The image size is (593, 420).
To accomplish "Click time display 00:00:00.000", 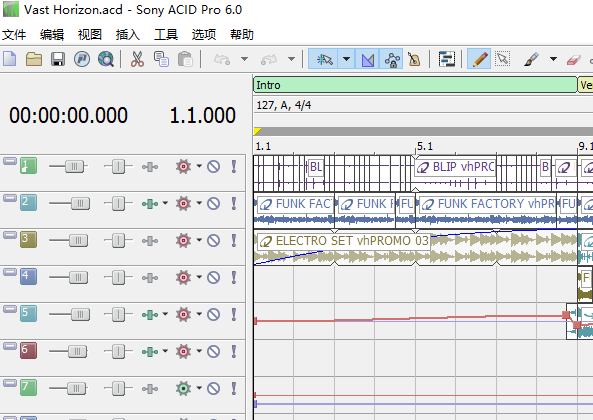I will (x=68, y=115).
